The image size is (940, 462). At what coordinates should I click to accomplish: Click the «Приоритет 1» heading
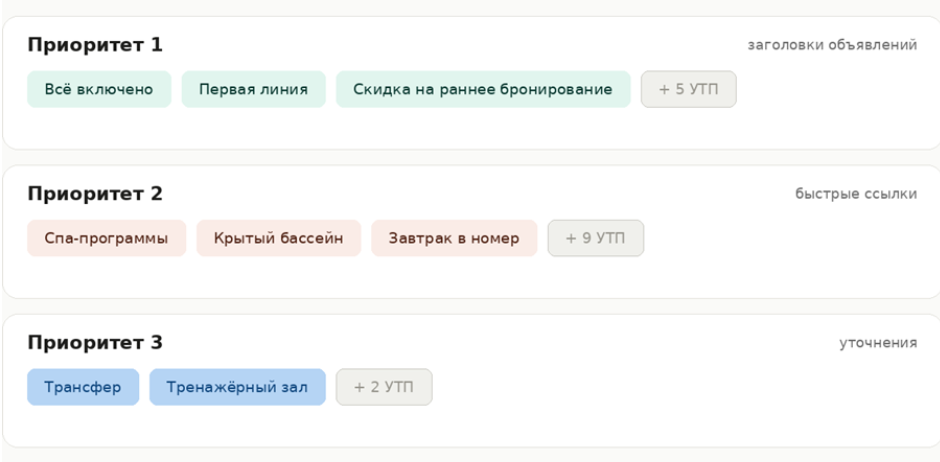pos(95,45)
